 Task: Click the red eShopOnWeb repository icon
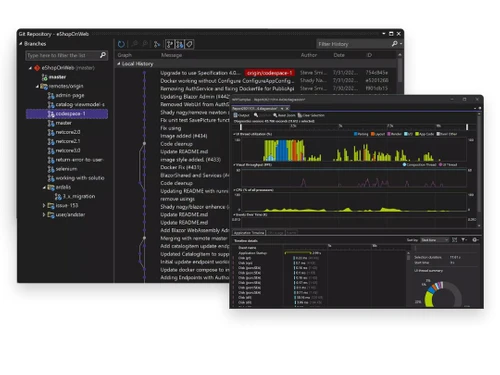tap(37, 68)
